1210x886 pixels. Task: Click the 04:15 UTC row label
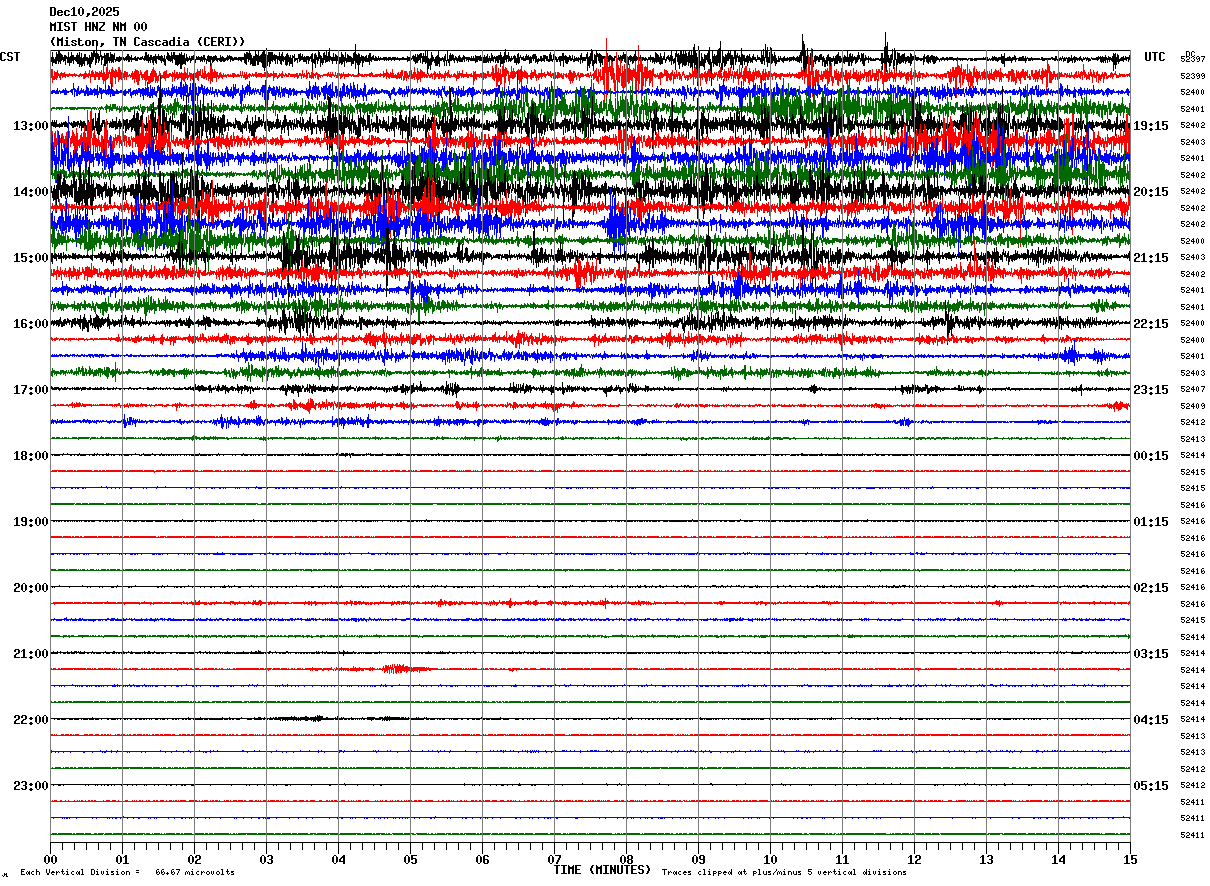(1151, 720)
